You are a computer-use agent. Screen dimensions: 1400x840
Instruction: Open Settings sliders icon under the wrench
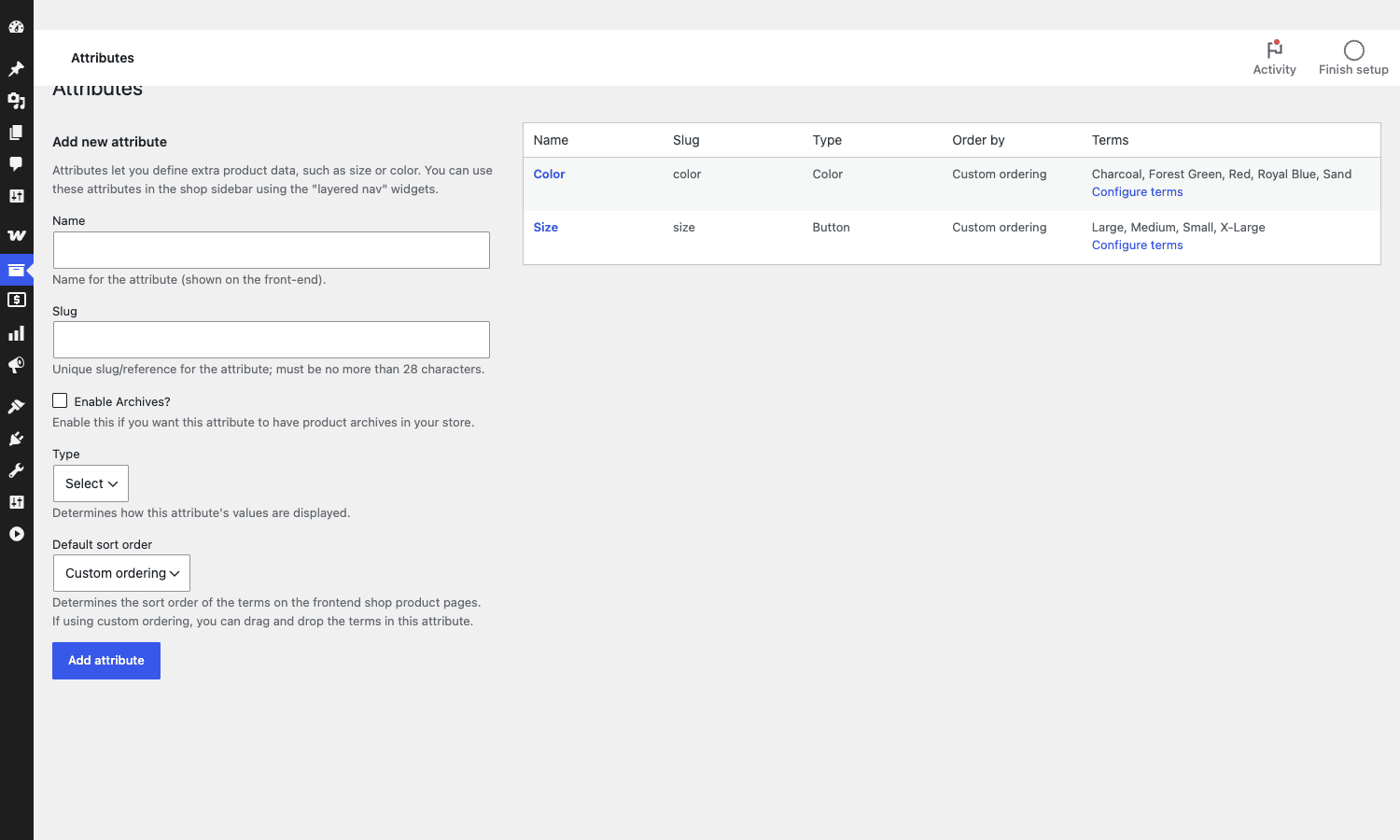[16, 502]
